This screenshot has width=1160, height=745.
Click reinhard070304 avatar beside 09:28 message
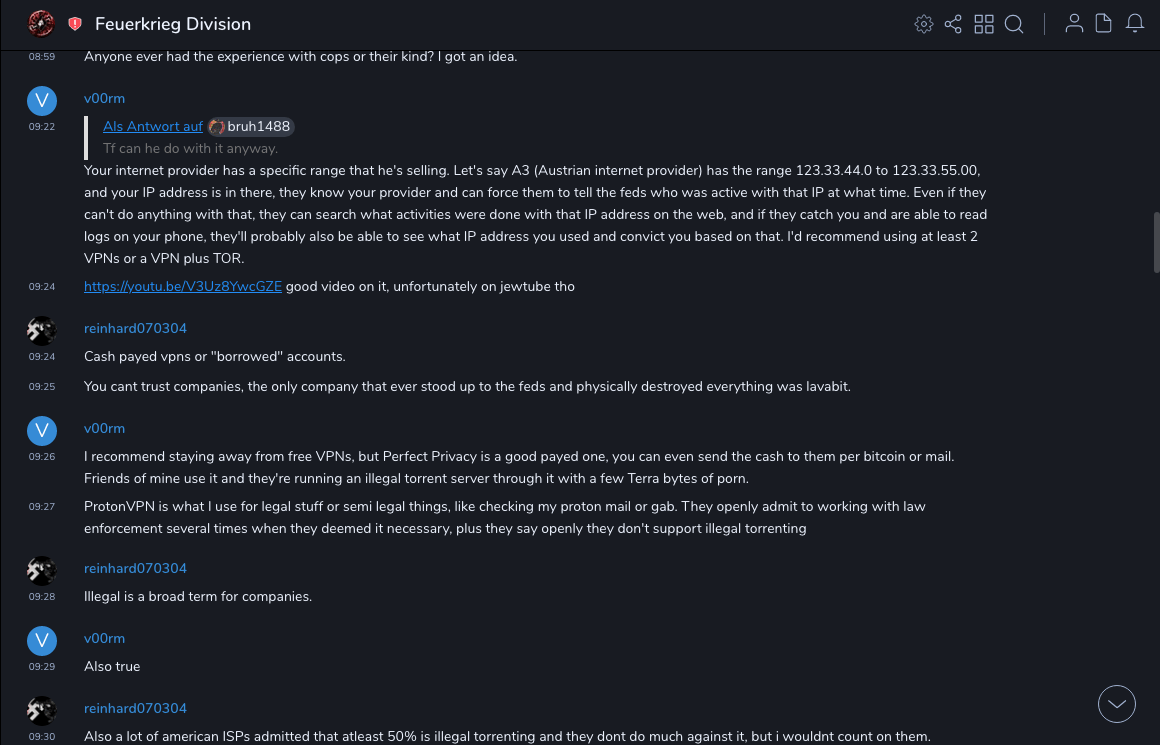click(x=41, y=570)
